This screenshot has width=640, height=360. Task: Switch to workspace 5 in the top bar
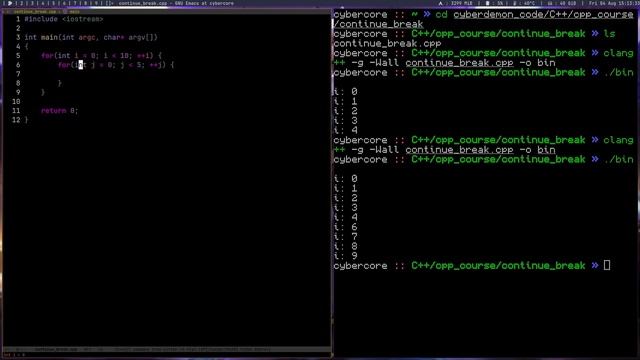click(x=53, y=3)
